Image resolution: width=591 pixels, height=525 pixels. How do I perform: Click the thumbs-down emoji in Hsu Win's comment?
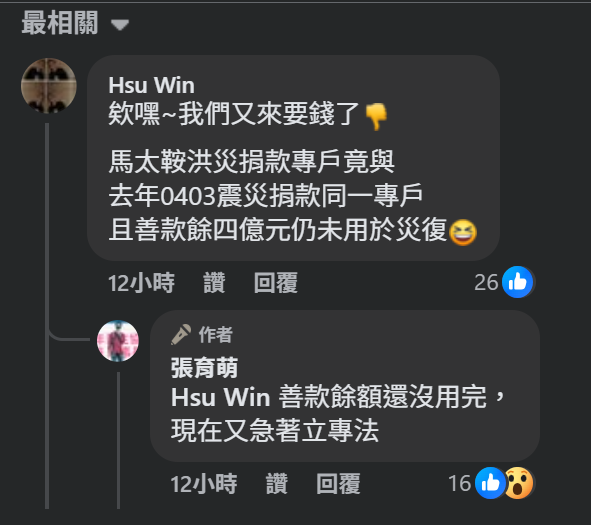pyautogui.click(x=377, y=117)
